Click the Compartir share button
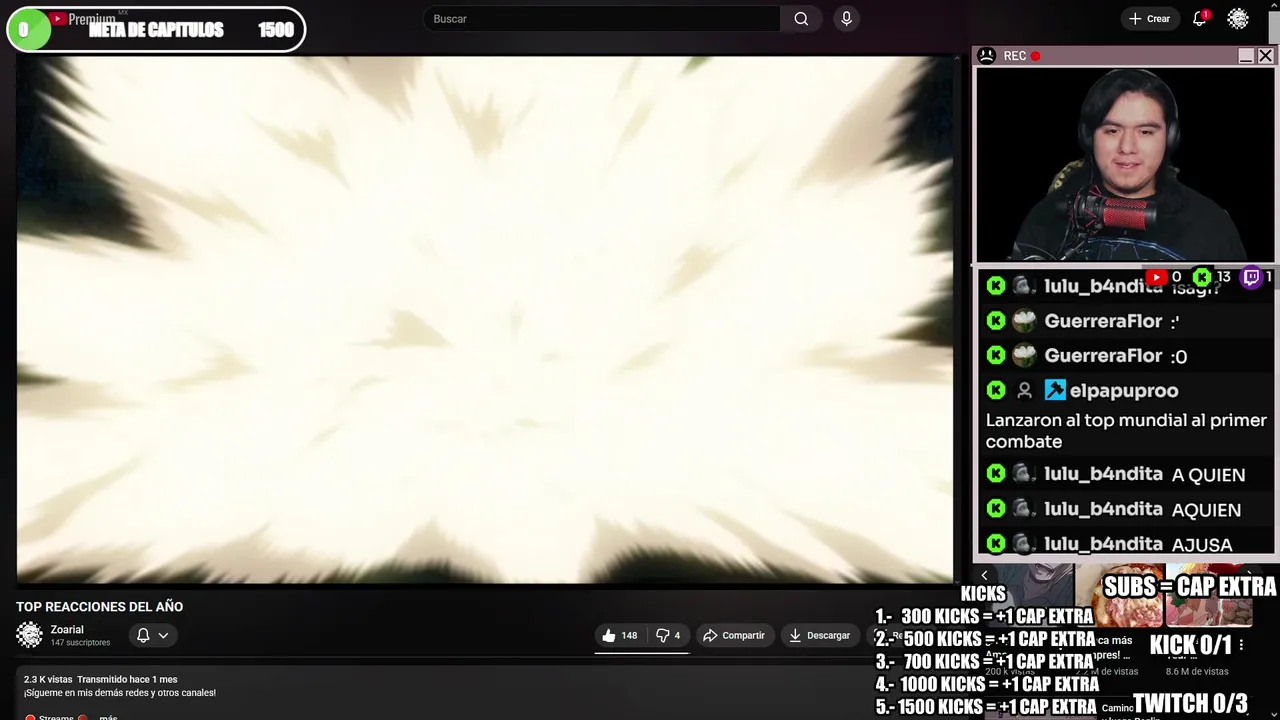This screenshot has height=720, width=1280. click(733, 635)
